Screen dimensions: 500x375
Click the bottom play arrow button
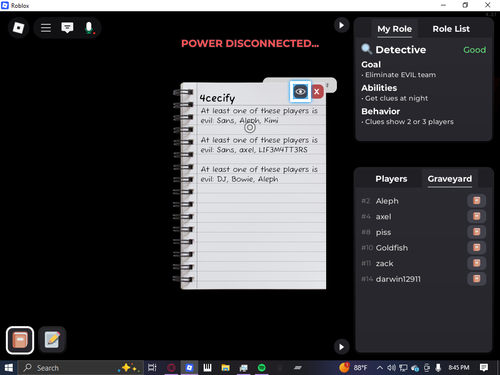(x=341, y=347)
